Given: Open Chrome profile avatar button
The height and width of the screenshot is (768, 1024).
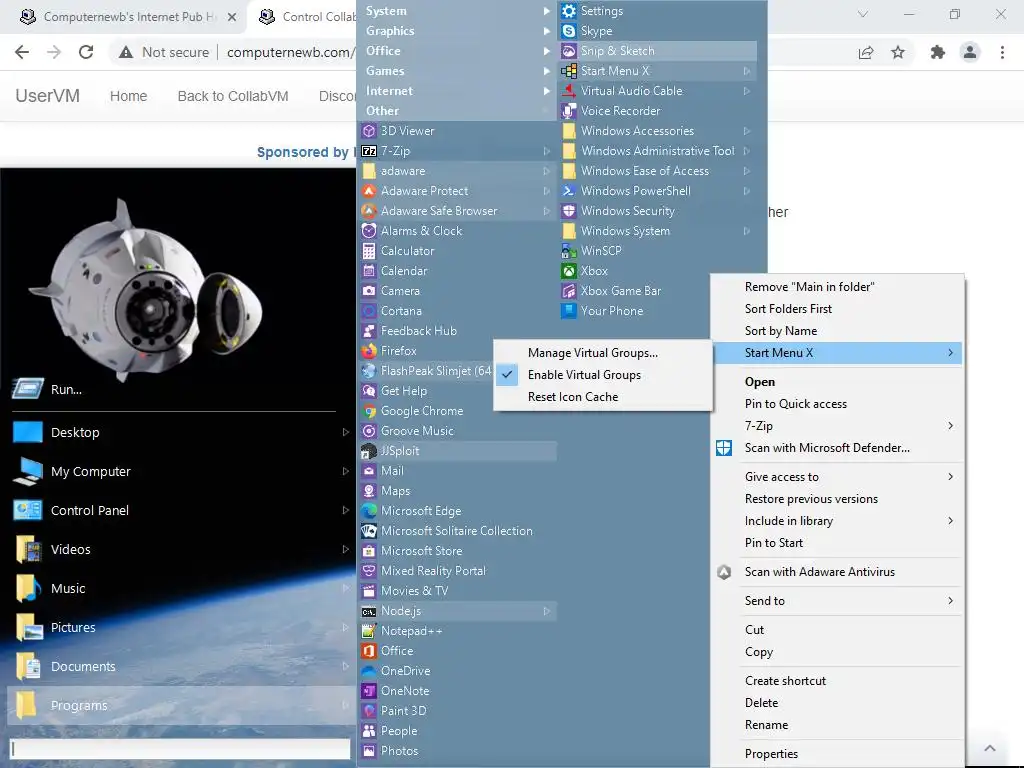Looking at the screenshot, I should [970, 52].
